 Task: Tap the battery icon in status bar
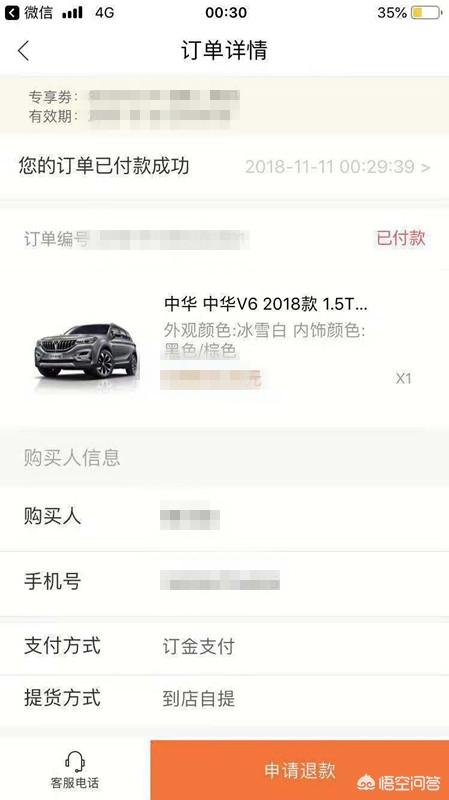426,12
